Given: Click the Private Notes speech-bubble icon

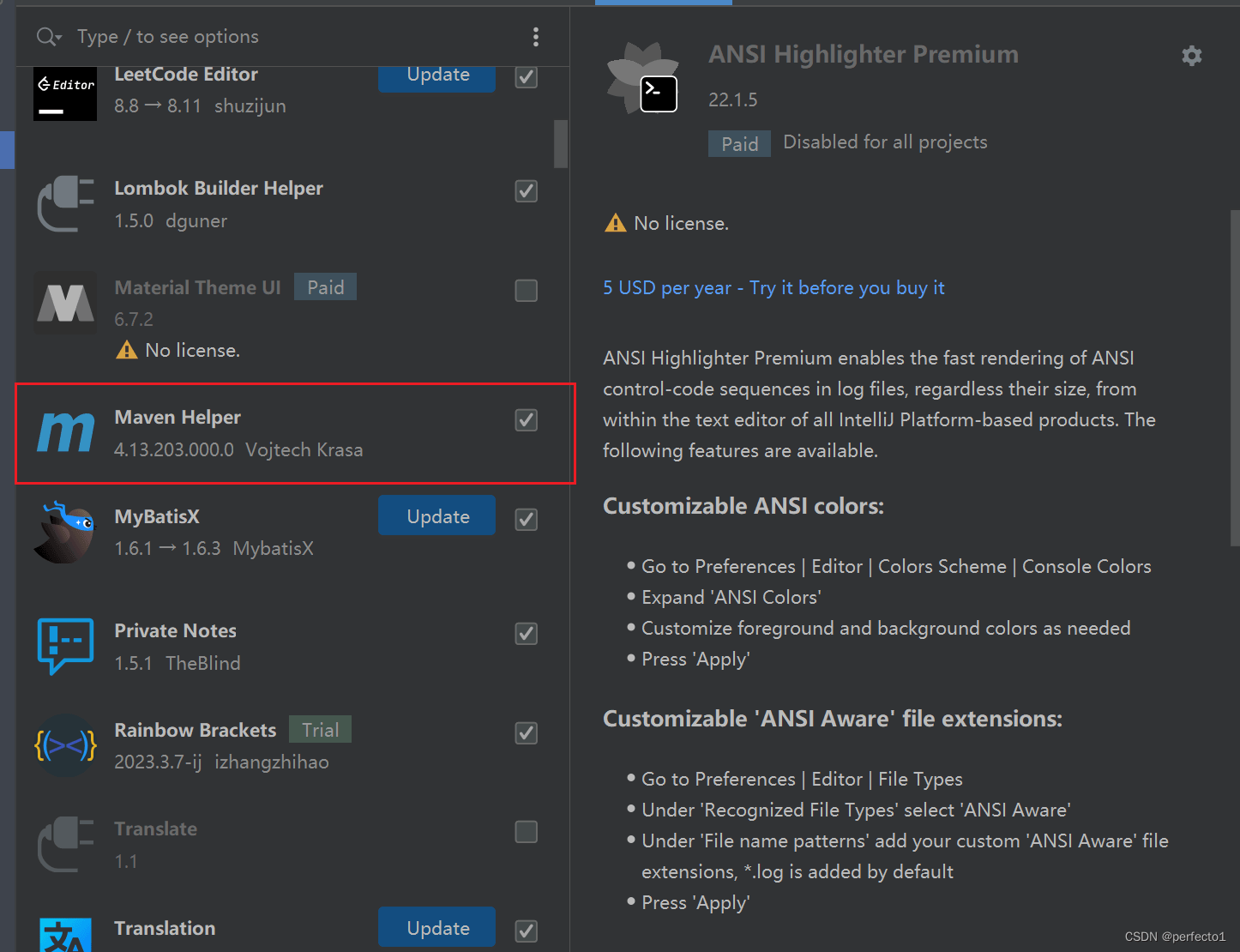Looking at the screenshot, I should point(65,646).
